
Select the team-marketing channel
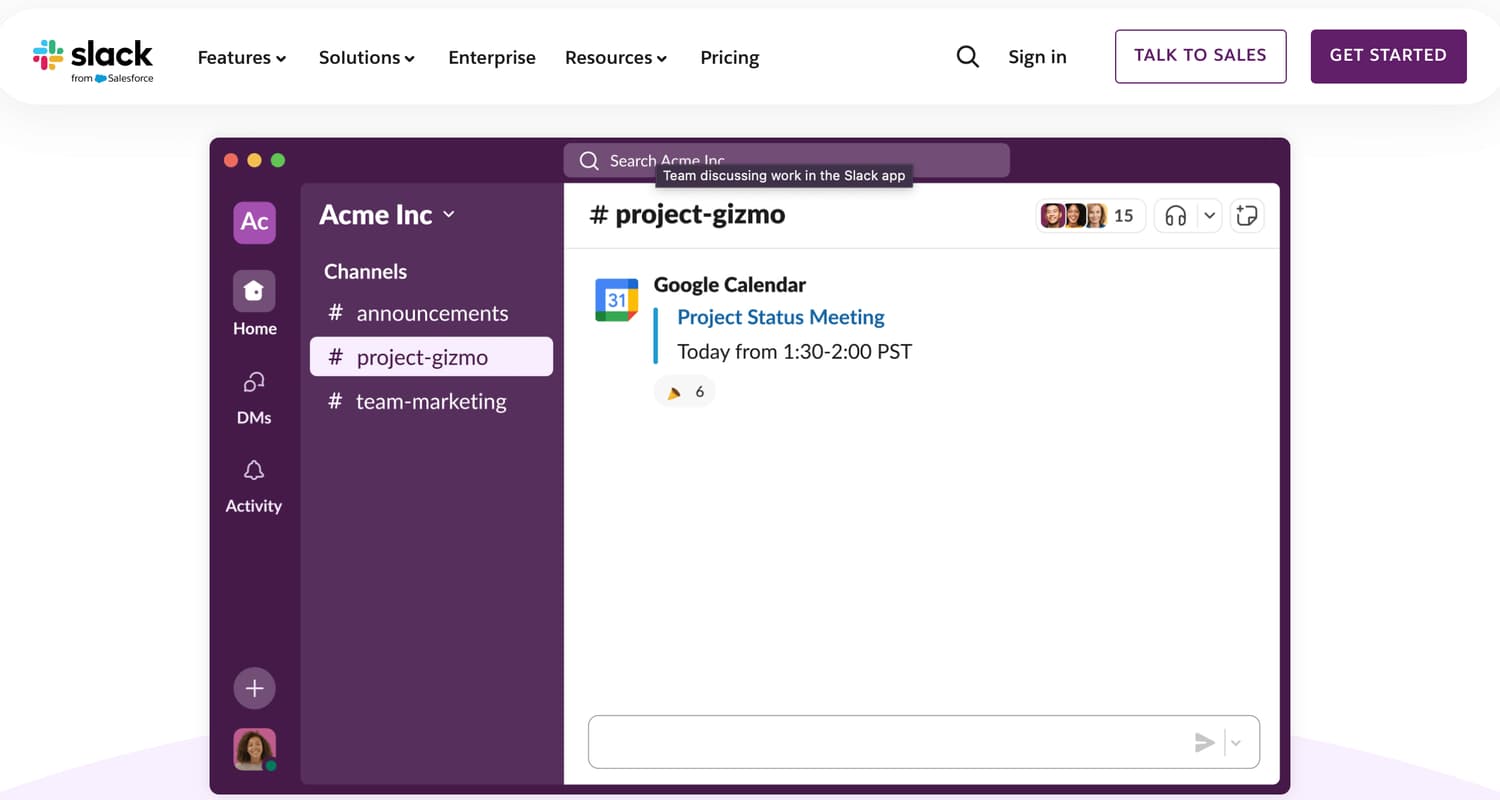[x=431, y=401]
